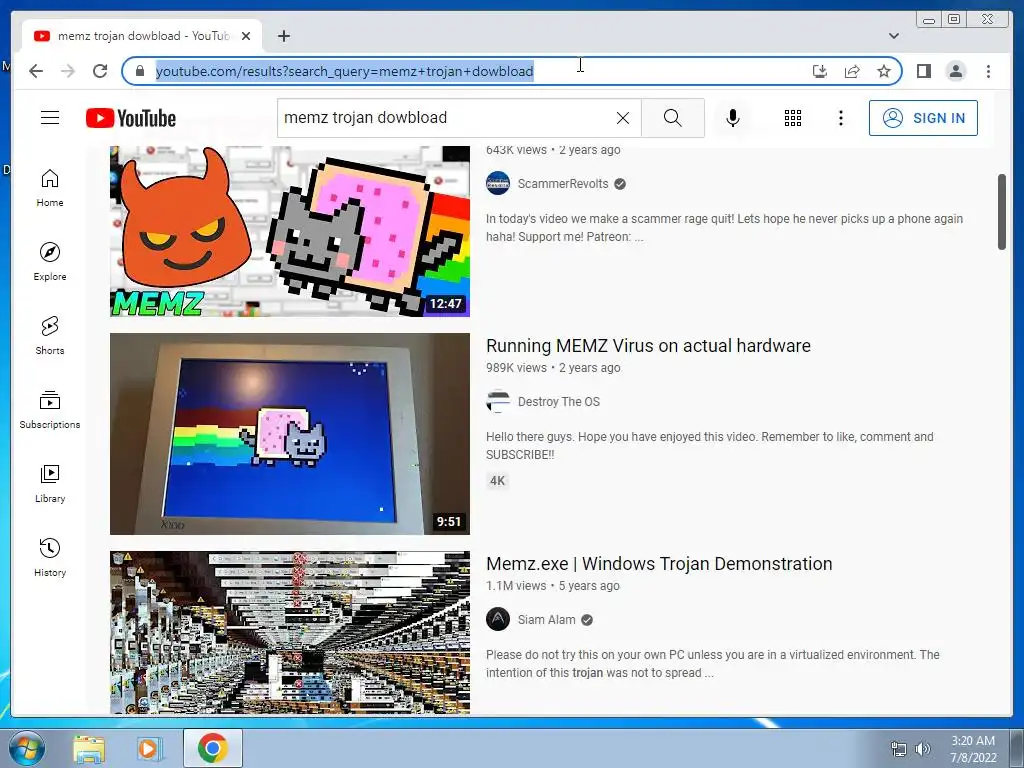
Task: Play the 9:51 MEMZ hardware thumbnail
Action: 289,434
